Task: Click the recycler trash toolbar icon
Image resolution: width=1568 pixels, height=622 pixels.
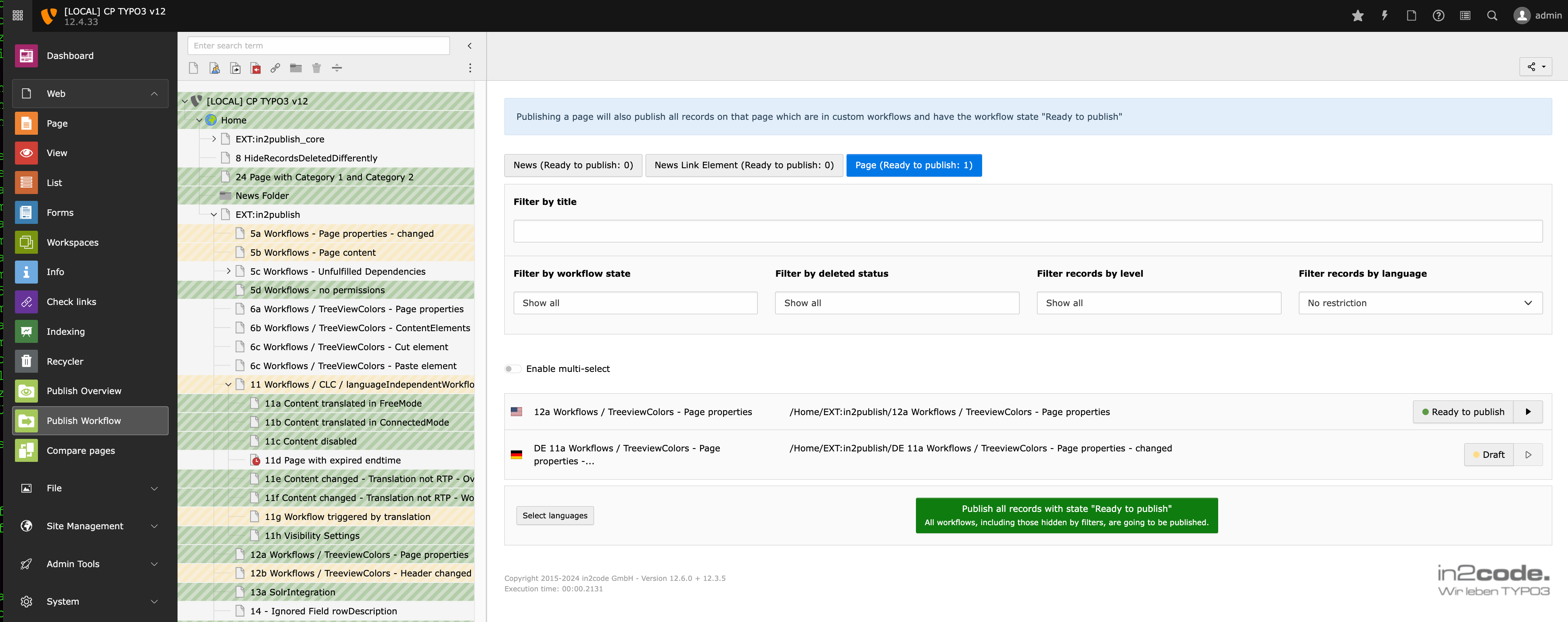Action: pos(316,68)
